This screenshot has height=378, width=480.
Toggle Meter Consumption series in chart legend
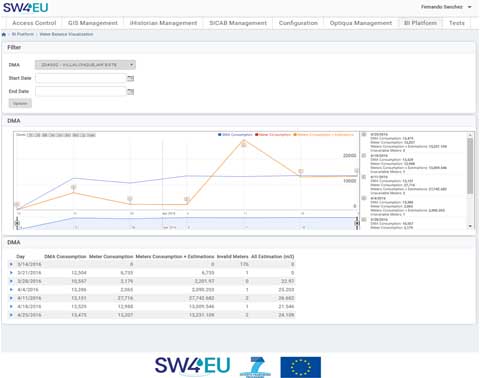tap(273, 135)
